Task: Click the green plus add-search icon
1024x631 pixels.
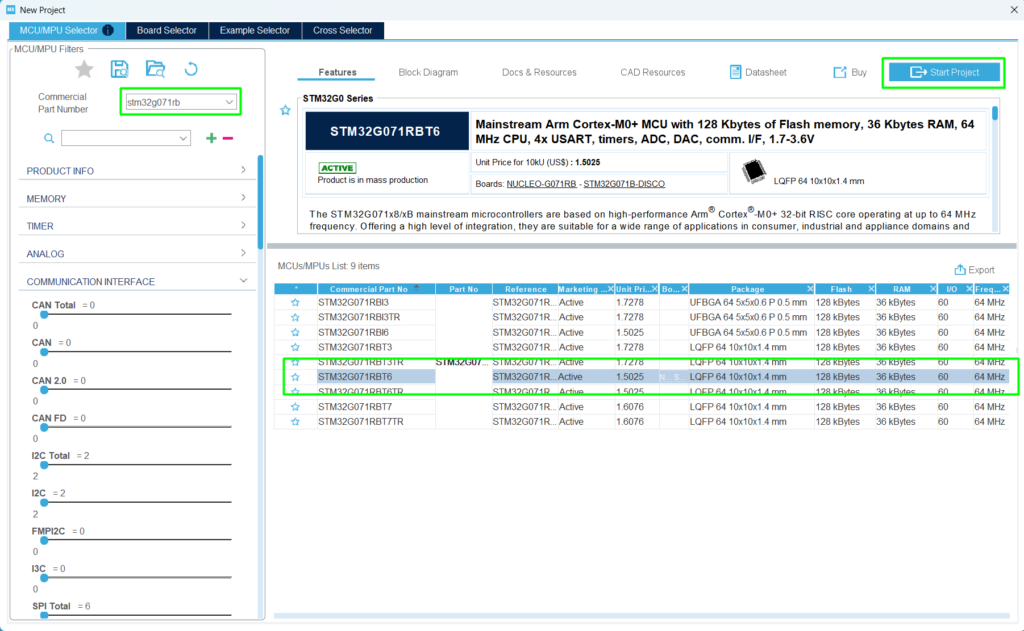Action: tap(211, 138)
